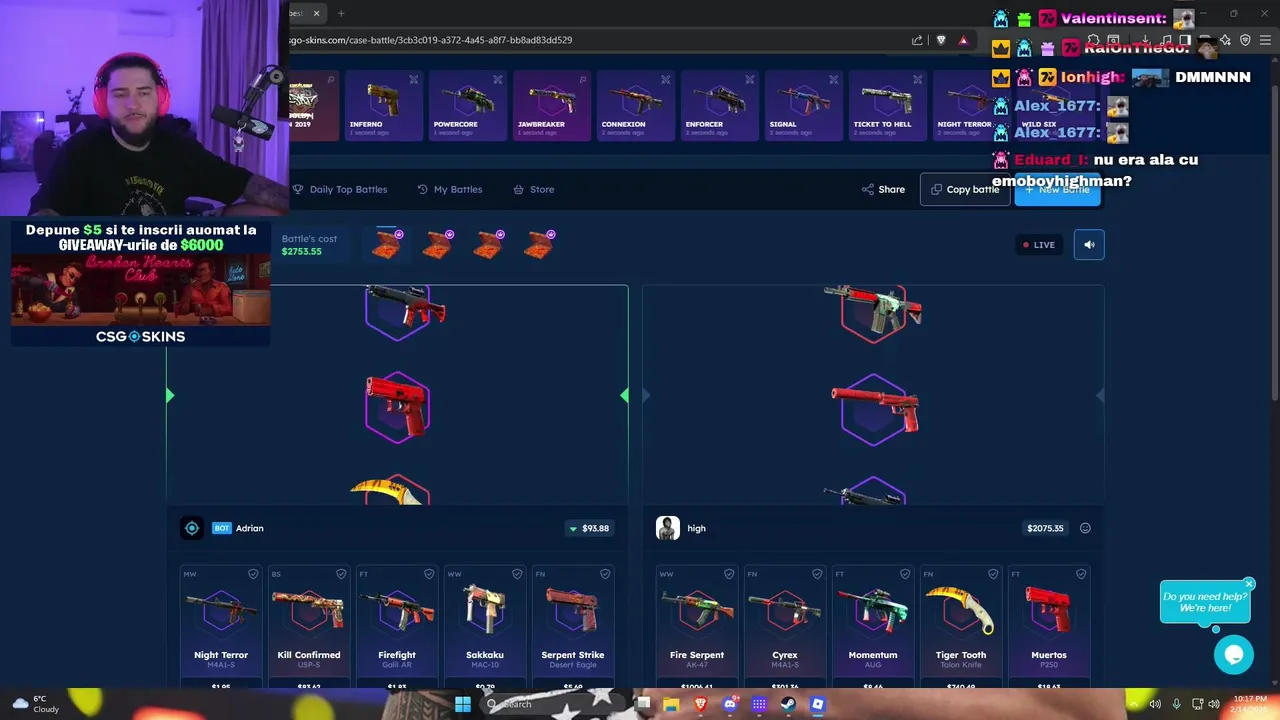Image resolution: width=1280 pixels, height=720 pixels.
Task: Open the CONNEXION live drop card
Action: [635, 106]
